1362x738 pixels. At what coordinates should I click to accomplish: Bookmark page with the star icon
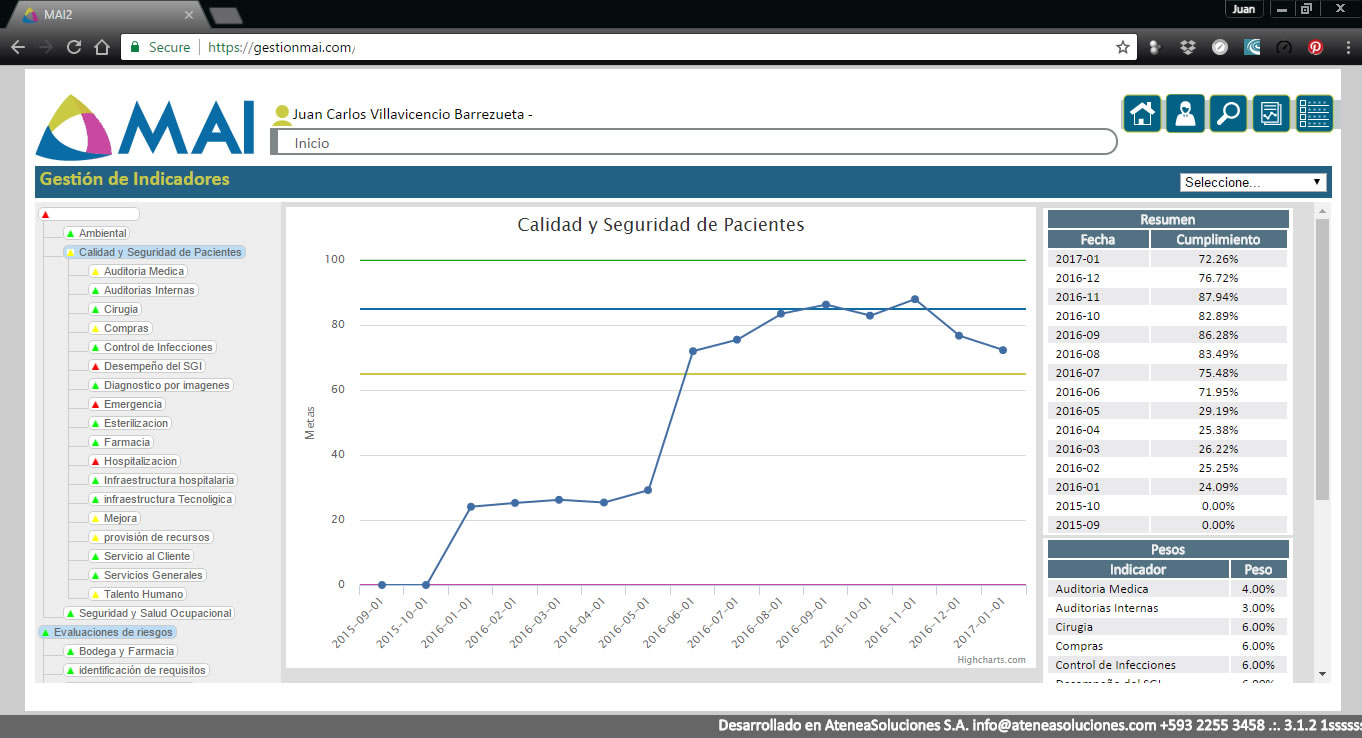[1123, 47]
